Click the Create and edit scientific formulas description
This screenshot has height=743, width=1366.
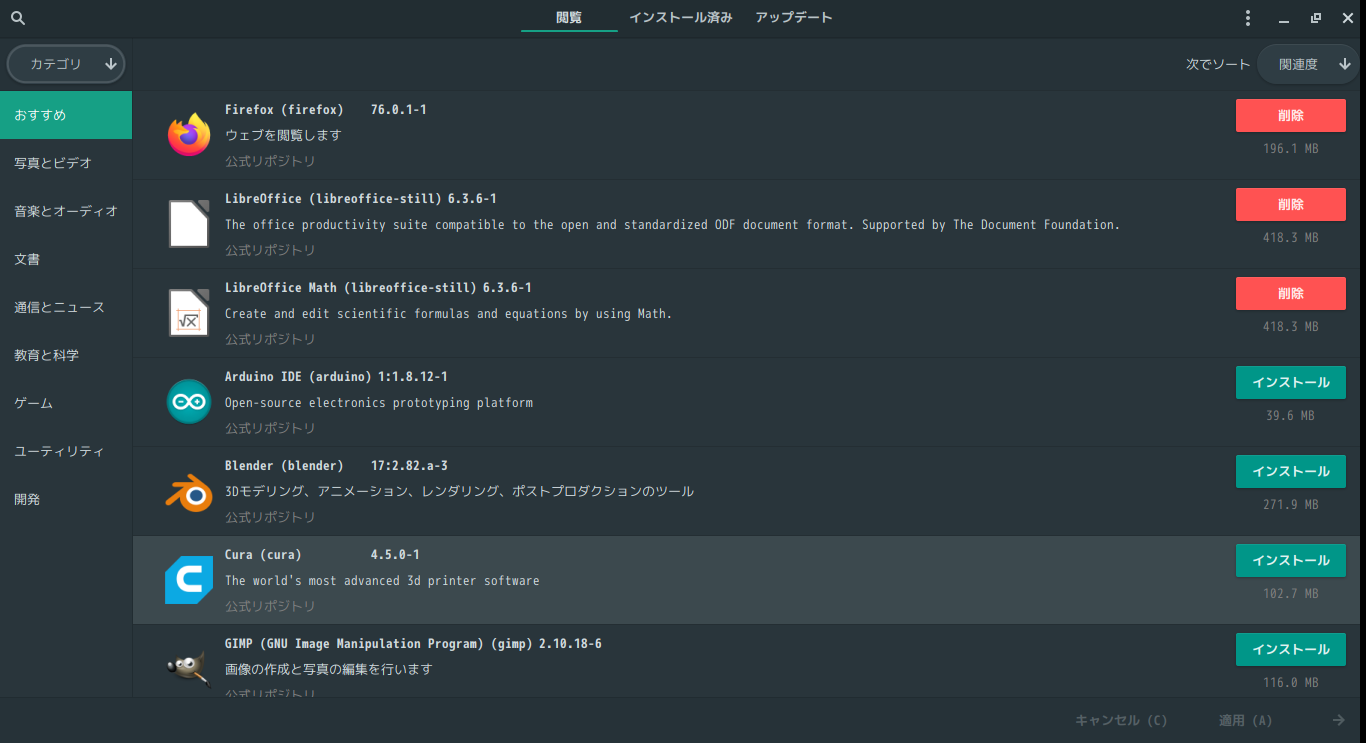click(449, 313)
